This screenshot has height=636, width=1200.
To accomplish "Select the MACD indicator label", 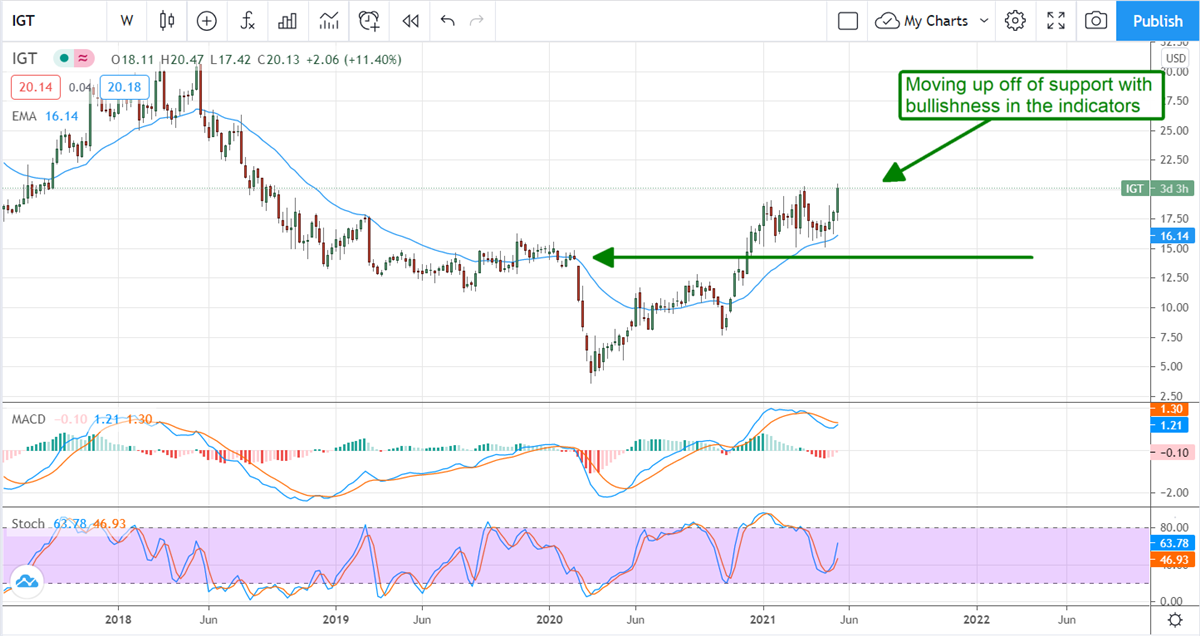I will point(29,419).
